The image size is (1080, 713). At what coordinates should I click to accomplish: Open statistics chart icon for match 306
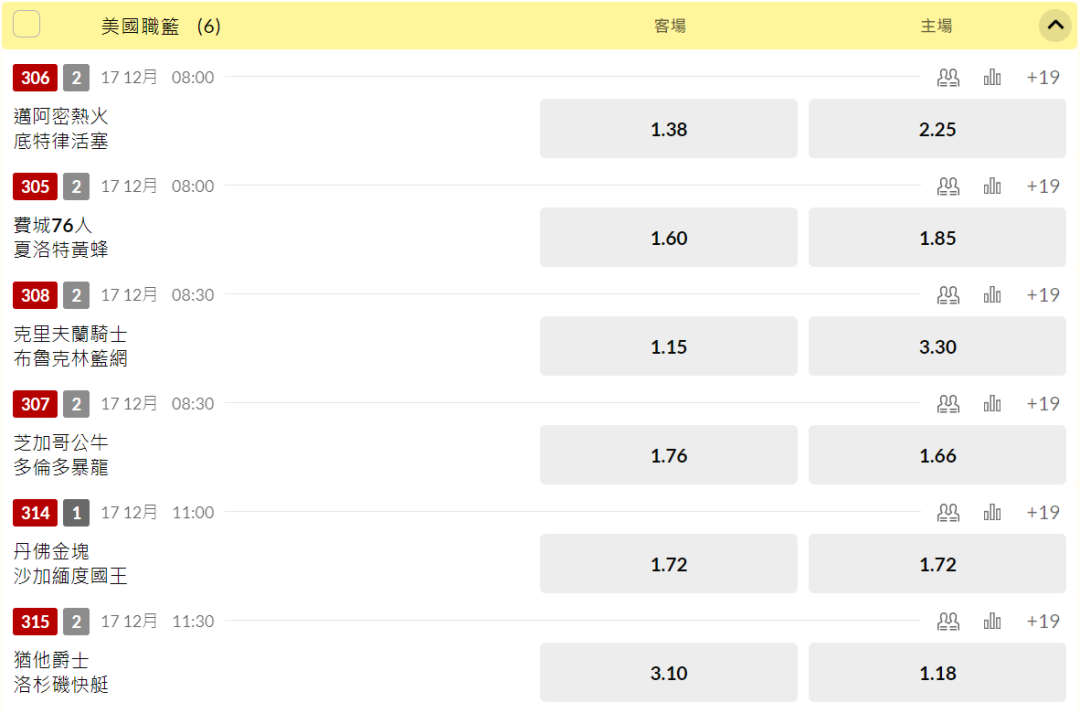pyautogui.click(x=992, y=77)
